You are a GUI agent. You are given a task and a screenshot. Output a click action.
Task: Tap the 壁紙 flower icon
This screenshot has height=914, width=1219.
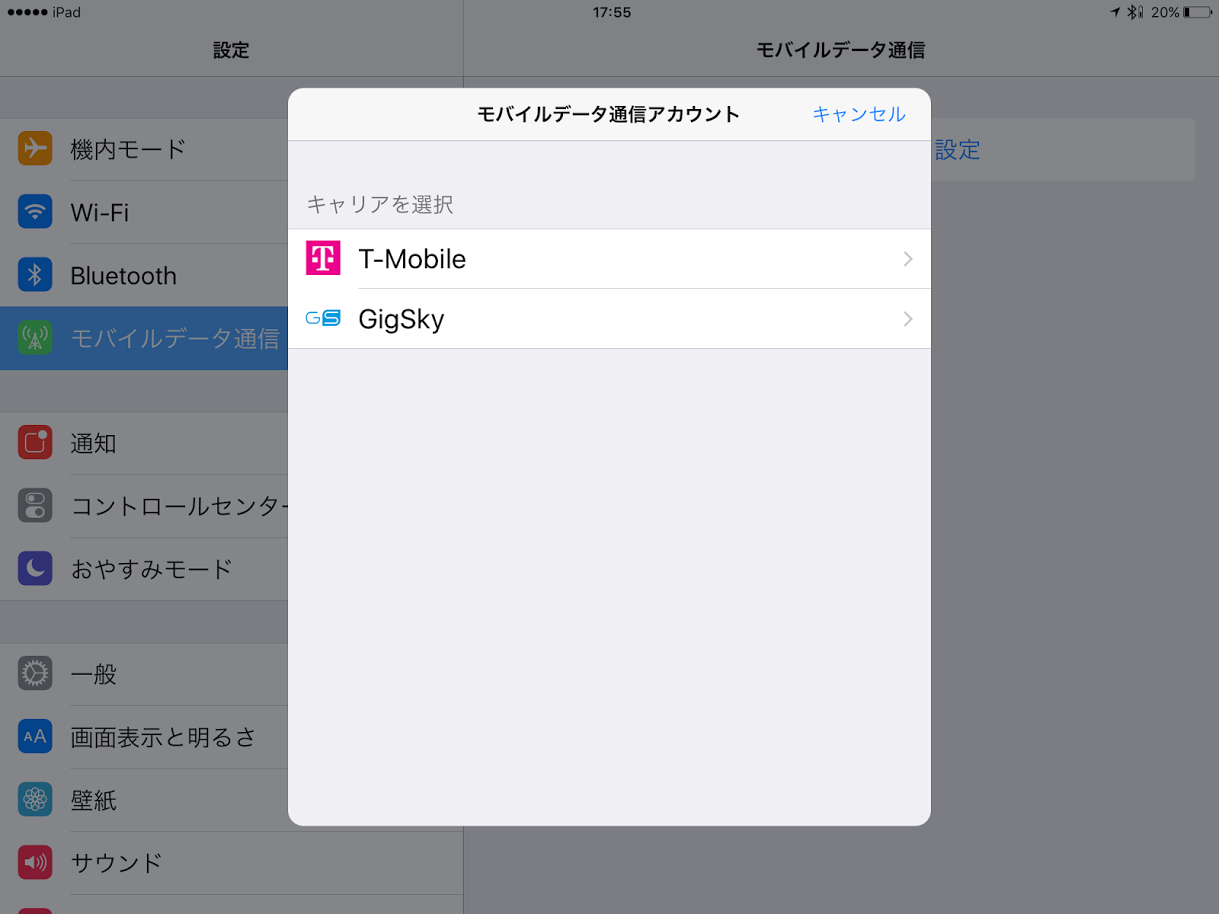(35, 800)
